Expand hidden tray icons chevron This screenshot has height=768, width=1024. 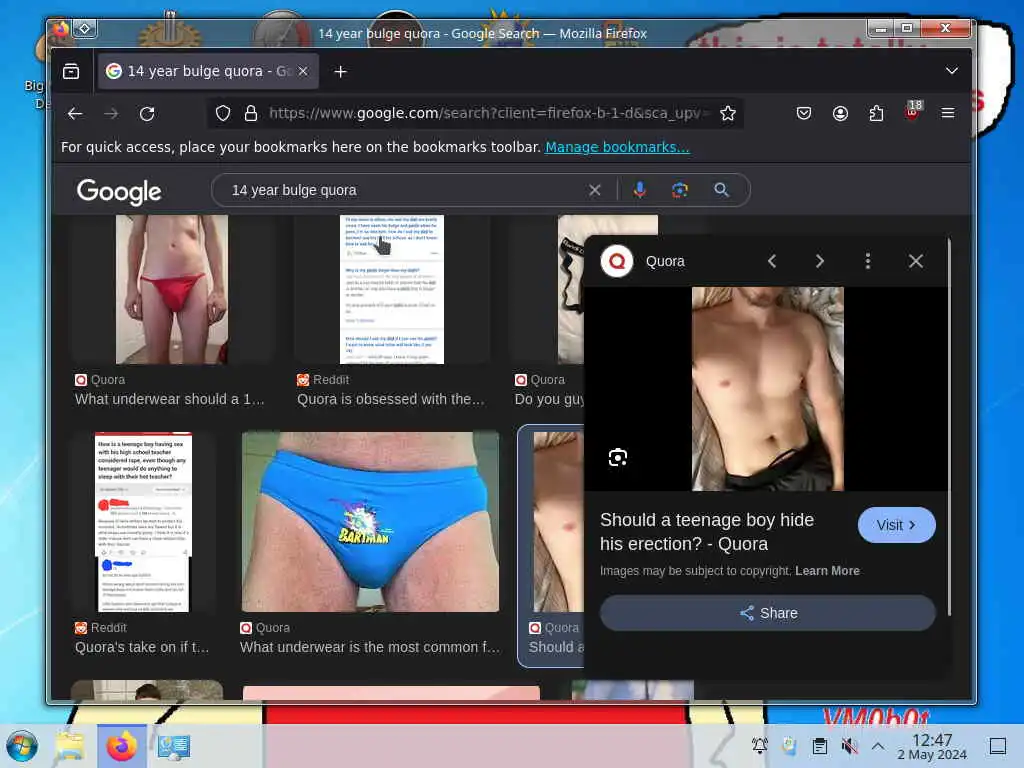click(878, 746)
